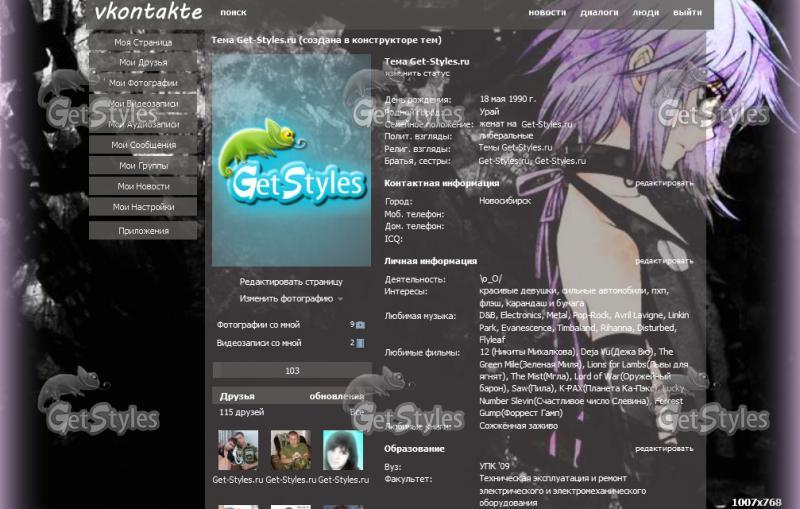Click the 103 rating bar
Image resolution: width=800 pixels, height=509 pixels.
[x=292, y=371]
